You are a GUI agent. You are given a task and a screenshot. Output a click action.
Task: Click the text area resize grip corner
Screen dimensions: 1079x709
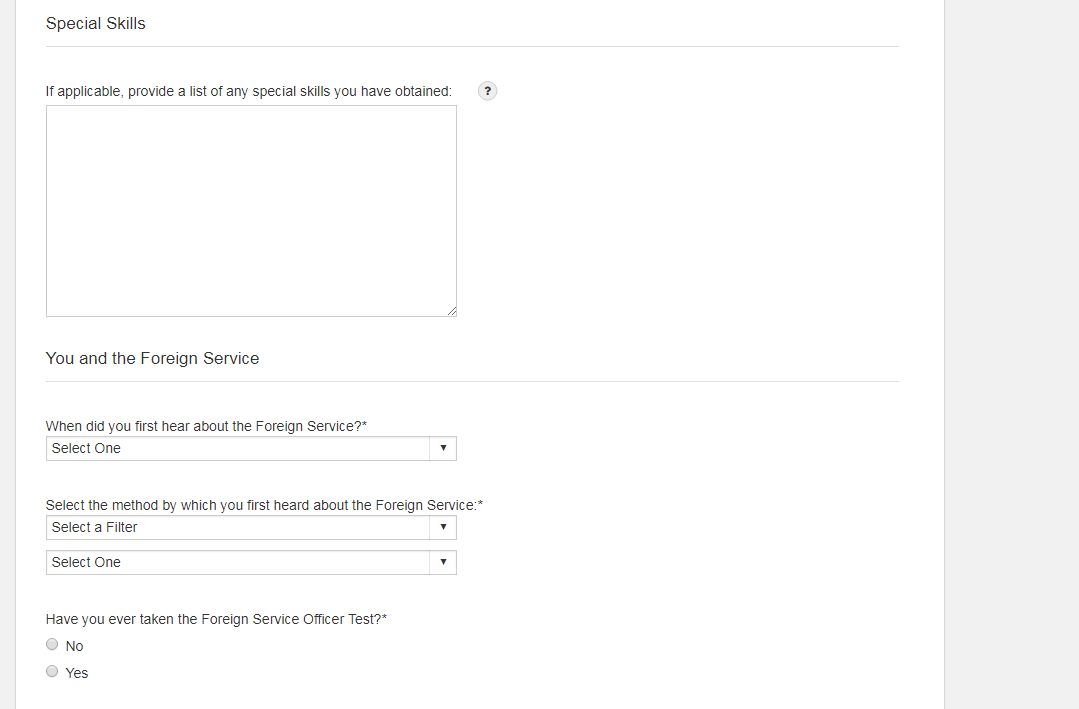point(452,312)
